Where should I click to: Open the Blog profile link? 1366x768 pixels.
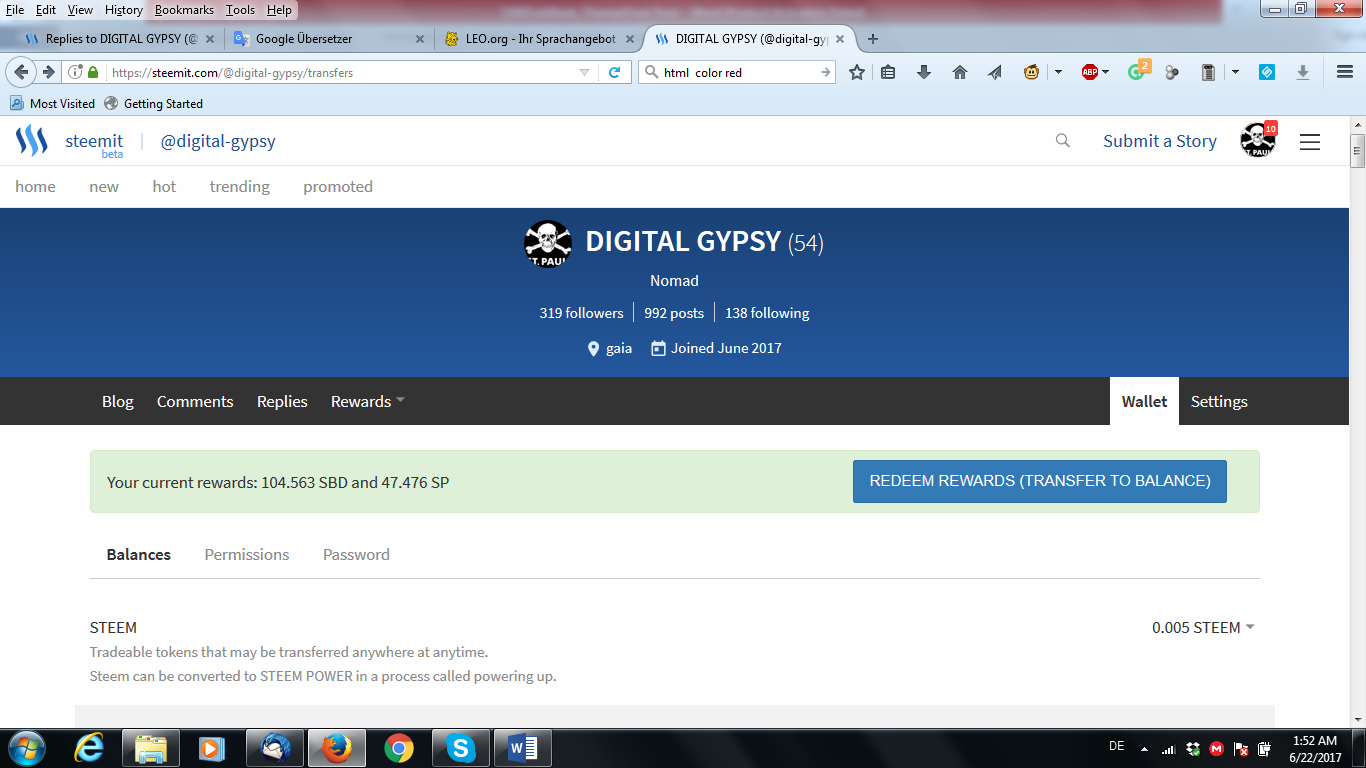click(x=118, y=401)
